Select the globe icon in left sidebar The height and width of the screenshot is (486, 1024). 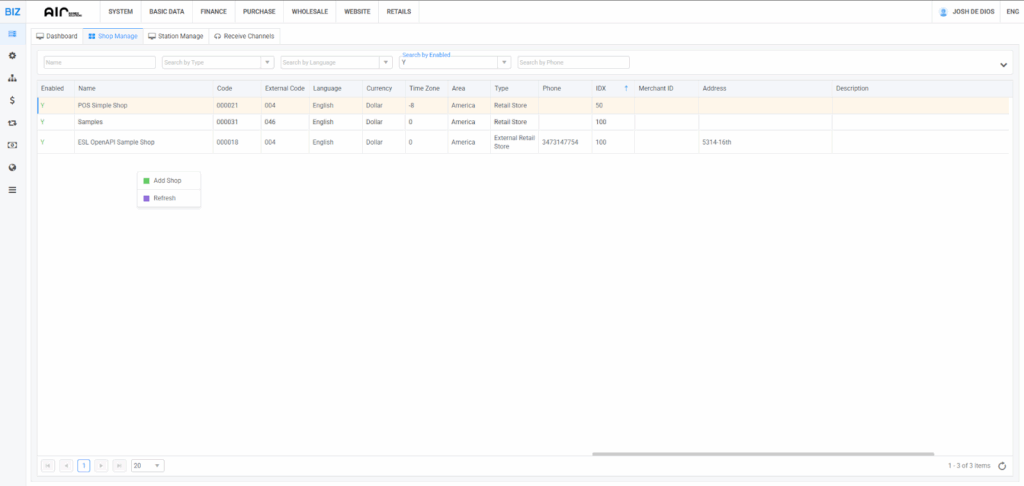pyautogui.click(x=12, y=167)
